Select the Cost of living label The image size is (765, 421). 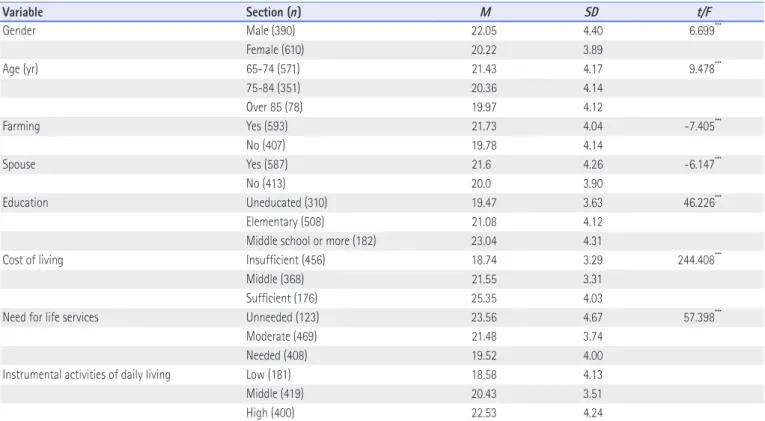tap(33, 260)
